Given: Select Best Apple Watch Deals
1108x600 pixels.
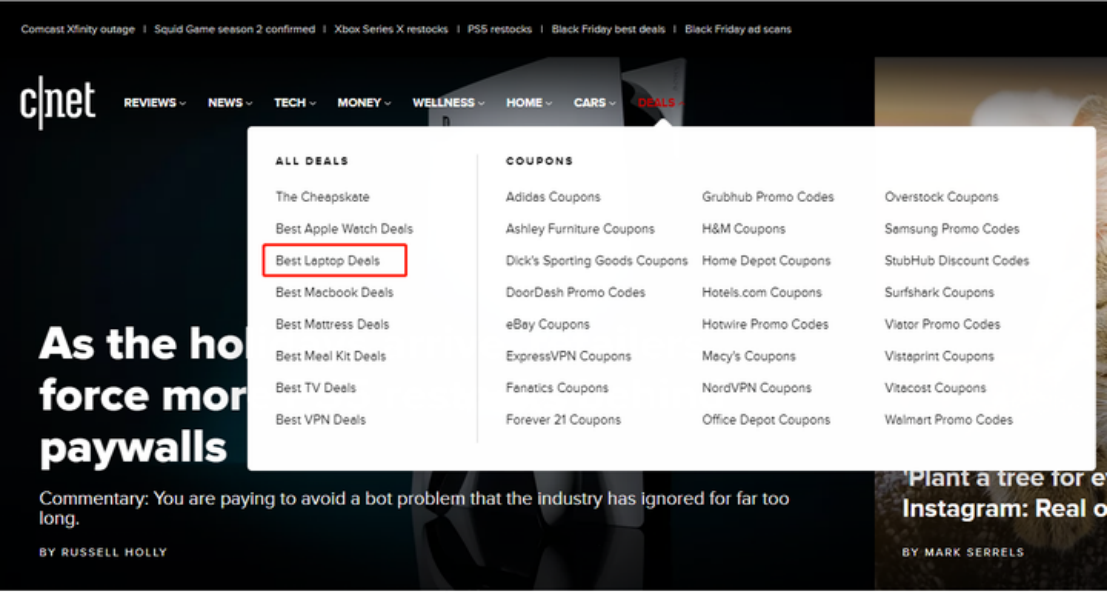Looking at the screenshot, I should point(344,229).
